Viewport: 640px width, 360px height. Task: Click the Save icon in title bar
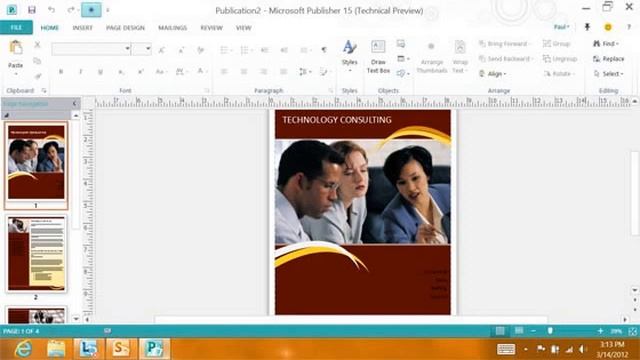point(31,10)
